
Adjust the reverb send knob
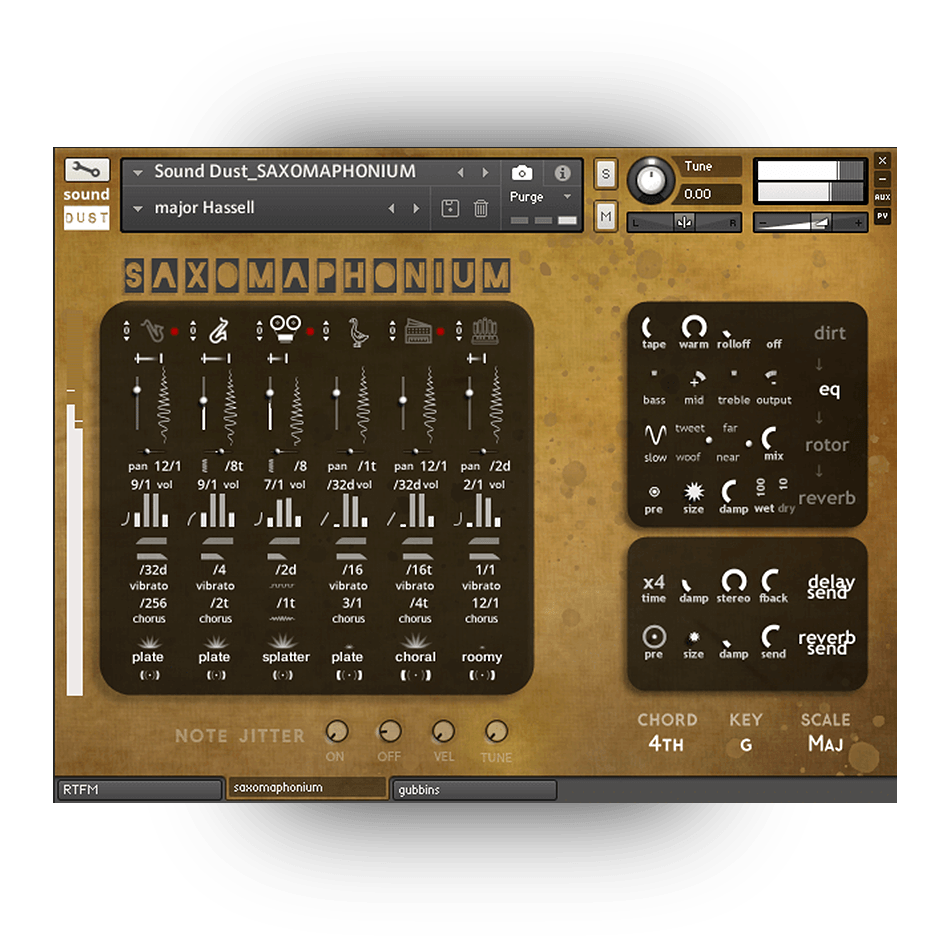tap(770, 636)
